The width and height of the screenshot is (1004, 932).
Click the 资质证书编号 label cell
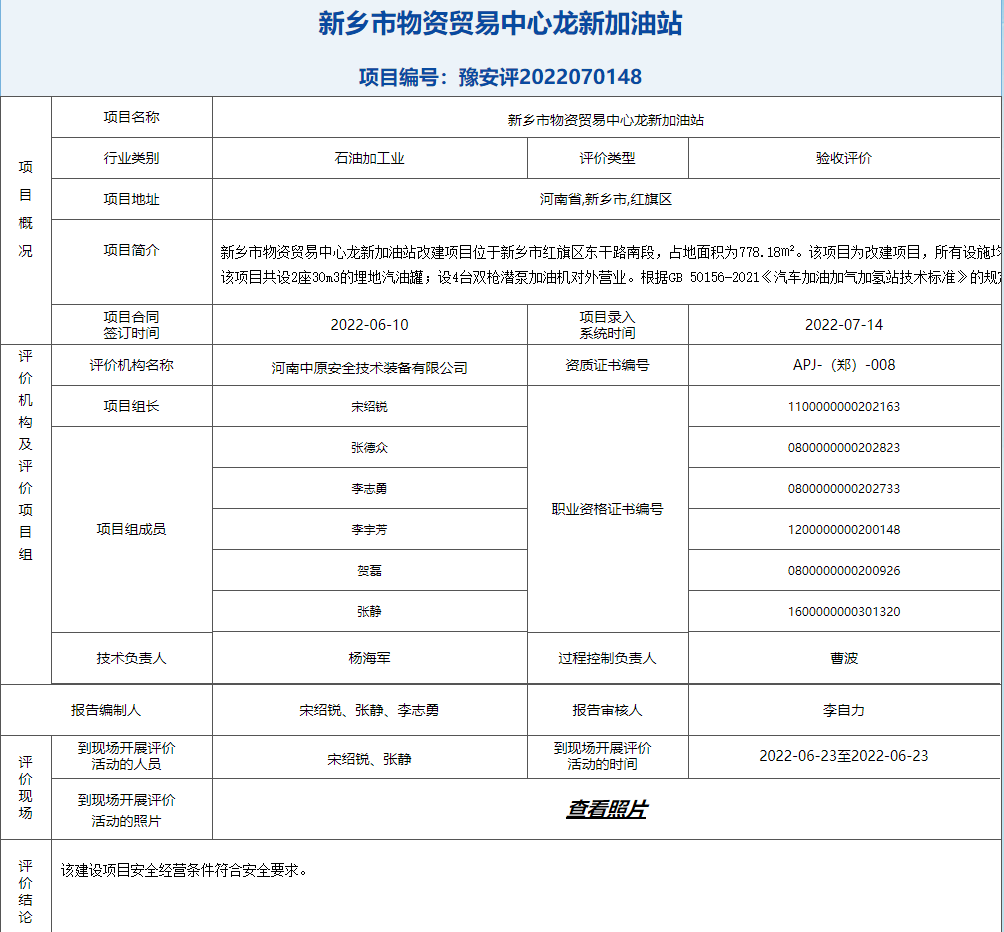point(607,365)
